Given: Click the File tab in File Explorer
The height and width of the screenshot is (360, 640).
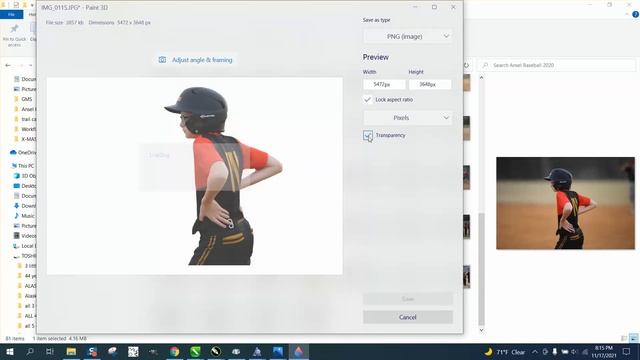Looking at the screenshot, I should pos(11,15).
